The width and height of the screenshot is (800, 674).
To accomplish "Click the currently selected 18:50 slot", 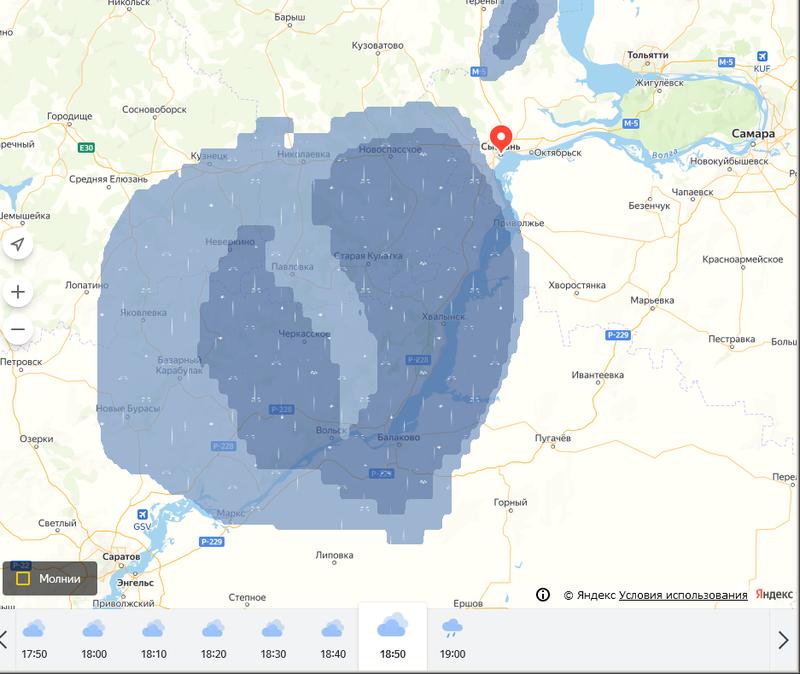I will pos(392,637).
